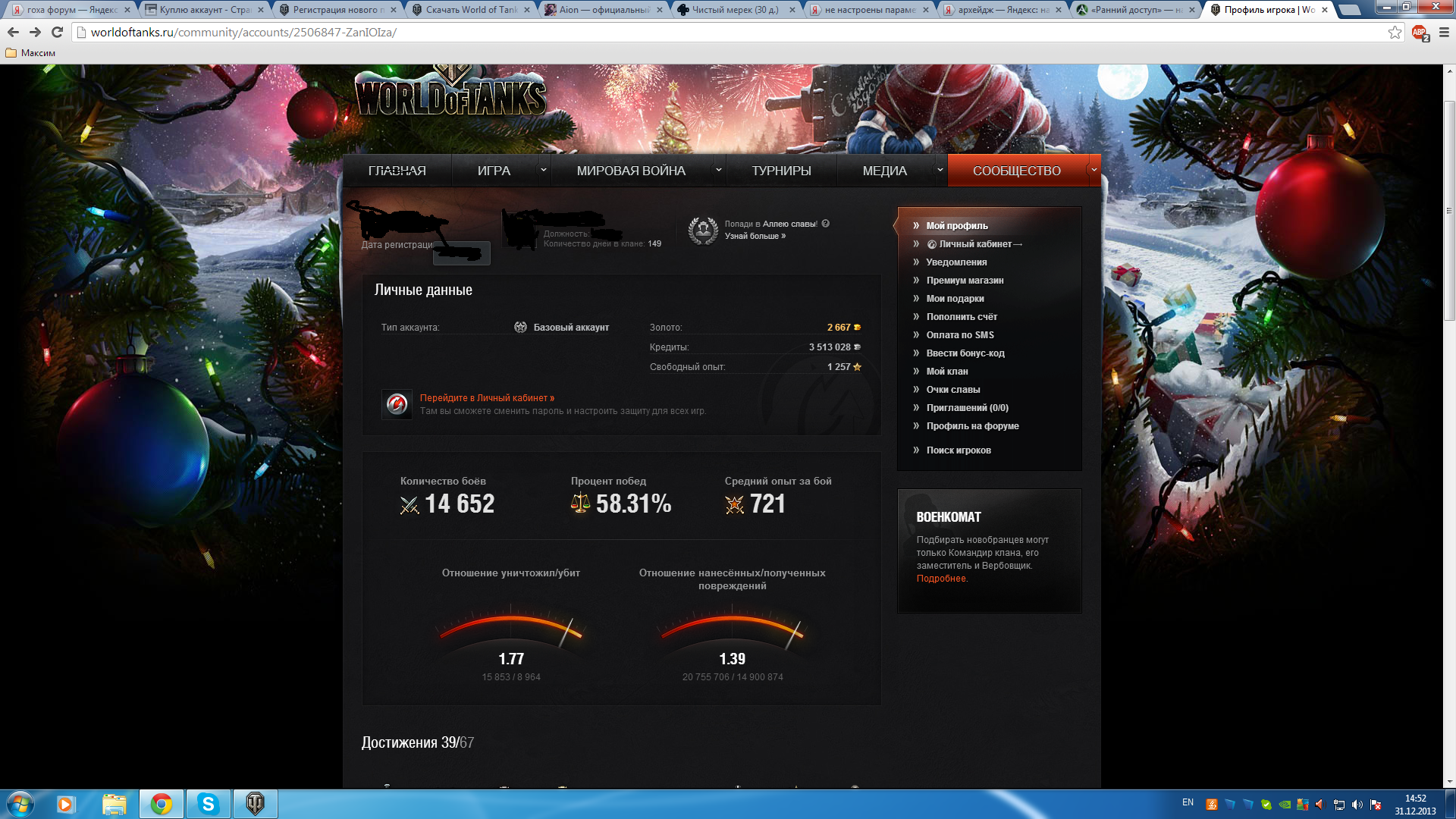
Task: Open the Максим bookmarks folder
Action: tap(30, 53)
